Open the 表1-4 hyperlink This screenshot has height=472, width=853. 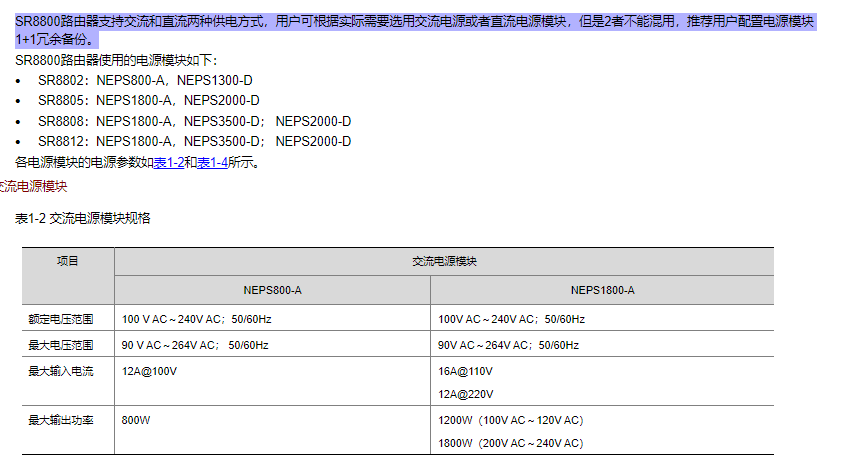click(x=212, y=162)
